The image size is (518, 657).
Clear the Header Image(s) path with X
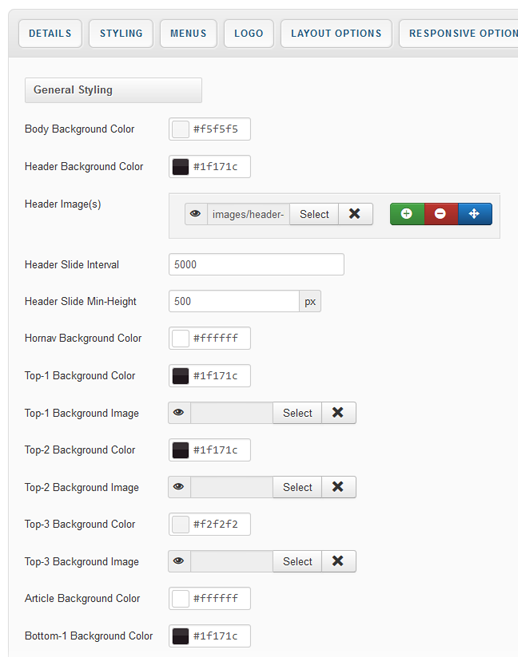coord(355,214)
